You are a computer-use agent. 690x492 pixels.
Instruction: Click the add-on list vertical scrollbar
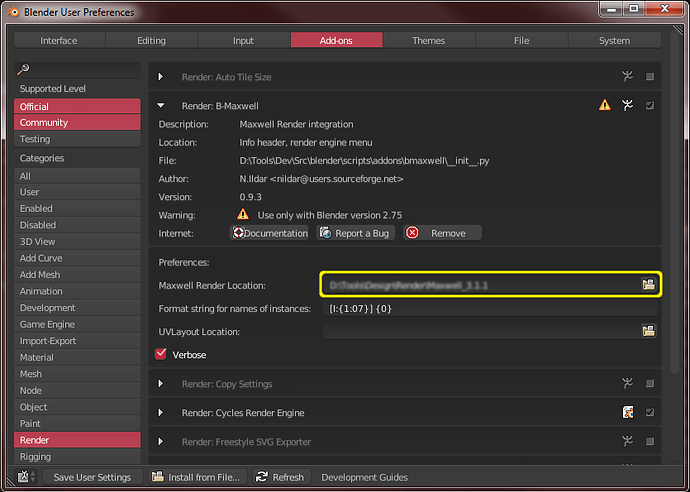coord(674,202)
